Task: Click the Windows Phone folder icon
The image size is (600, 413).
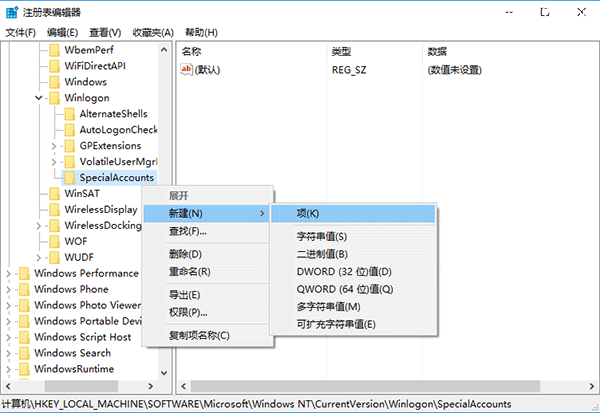Action: [x=24, y=290]
